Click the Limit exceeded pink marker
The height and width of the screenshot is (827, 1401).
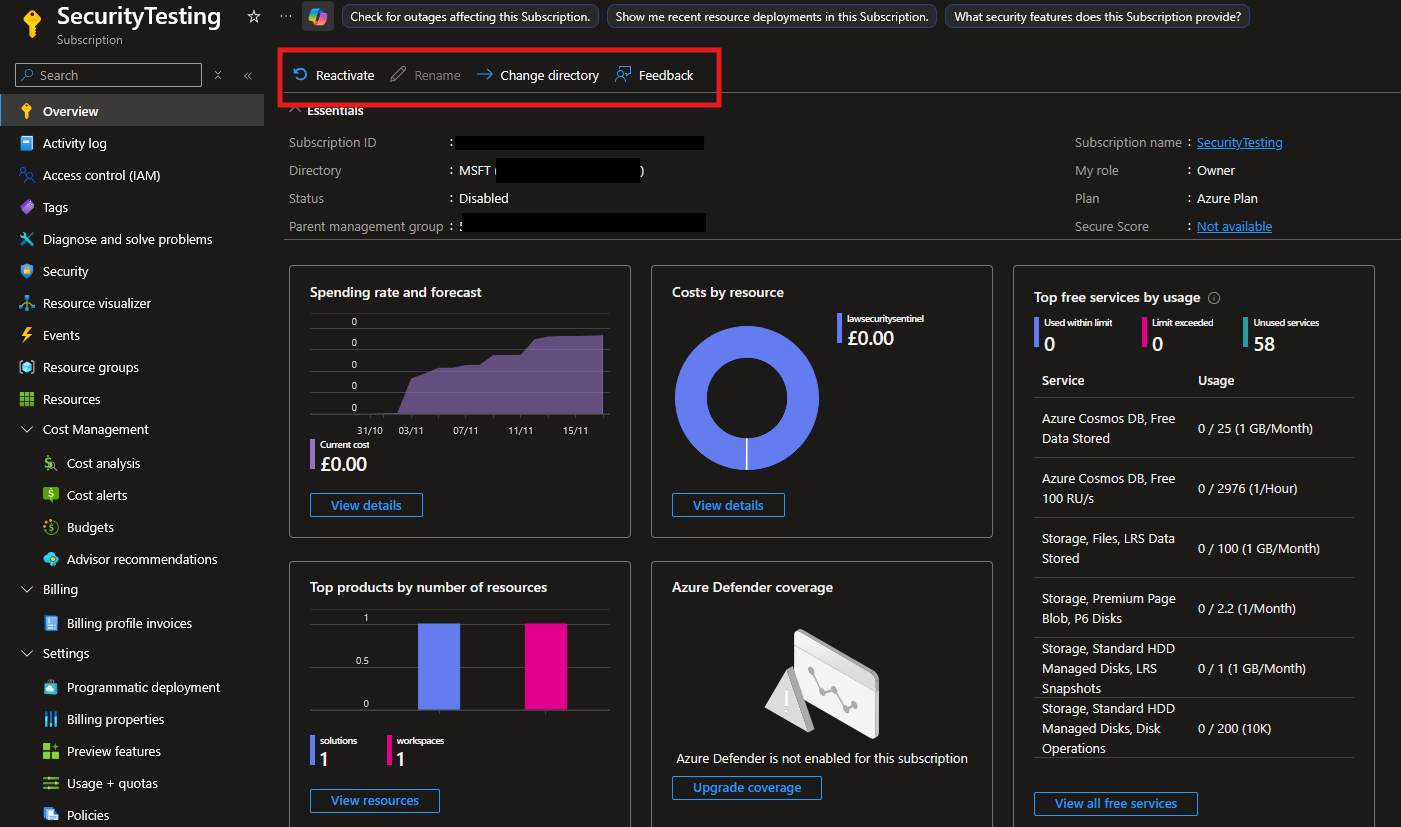tap(1145, 333)
